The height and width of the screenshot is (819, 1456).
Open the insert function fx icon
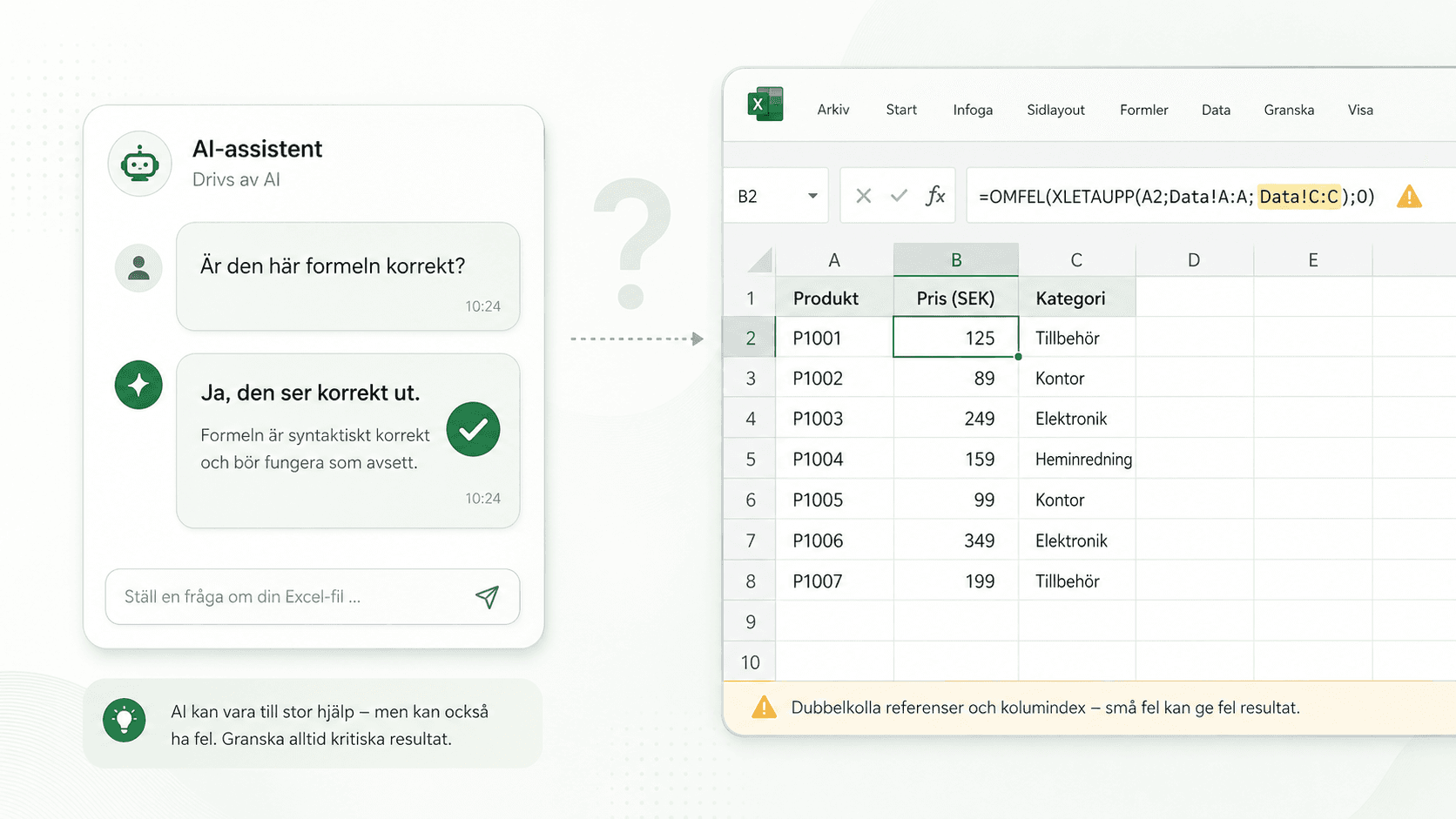pyautogui.click(x=935, y=196)
